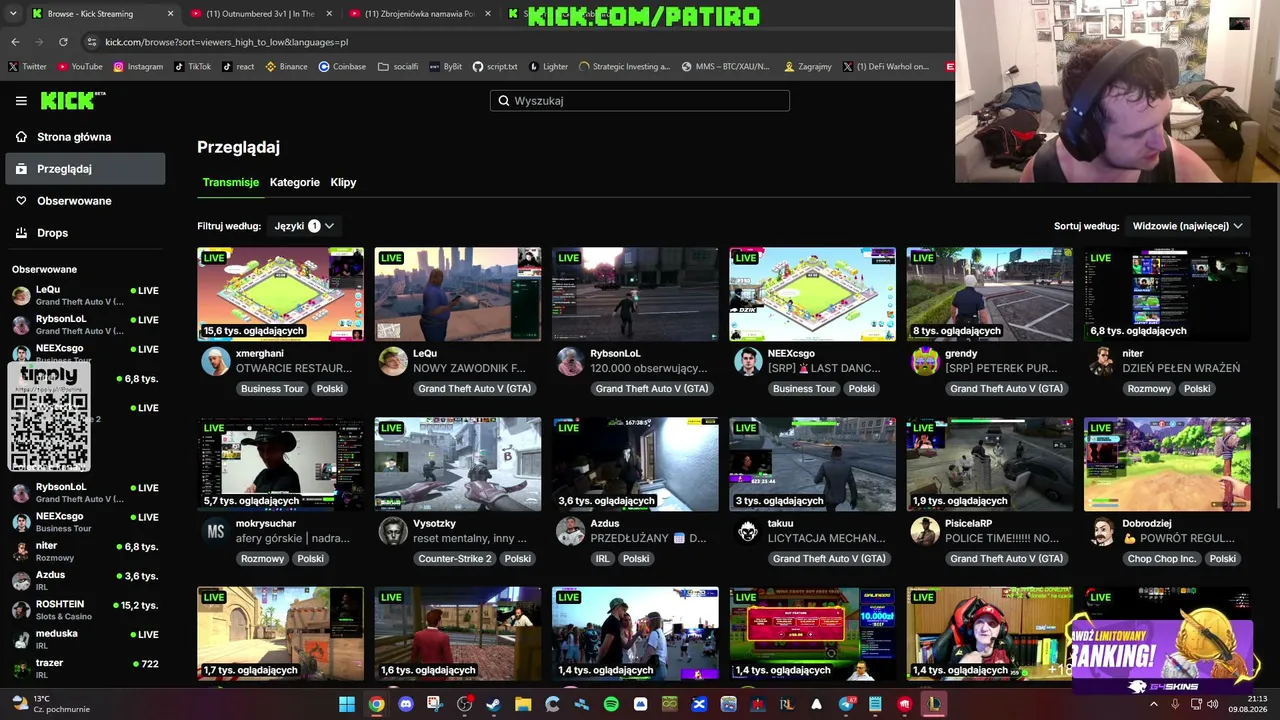1280x720 pixels.
Task: Open the Kick hamburger sidebar menu
Action: pos(21,101)
